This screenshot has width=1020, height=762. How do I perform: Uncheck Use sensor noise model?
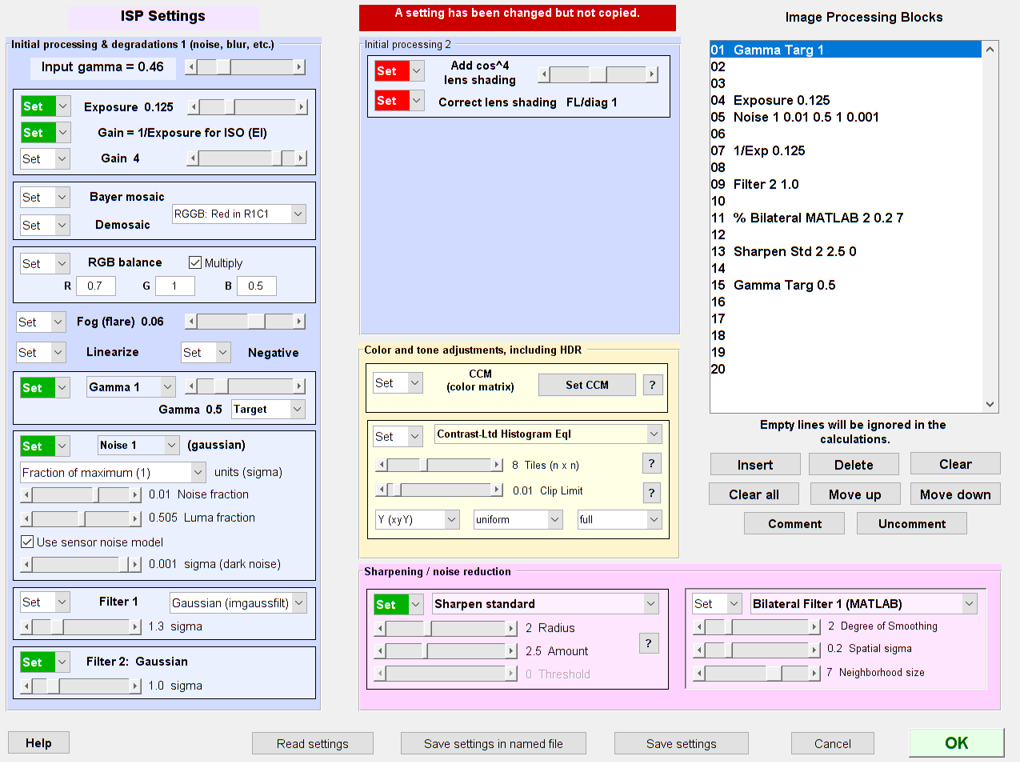[28, 541]
